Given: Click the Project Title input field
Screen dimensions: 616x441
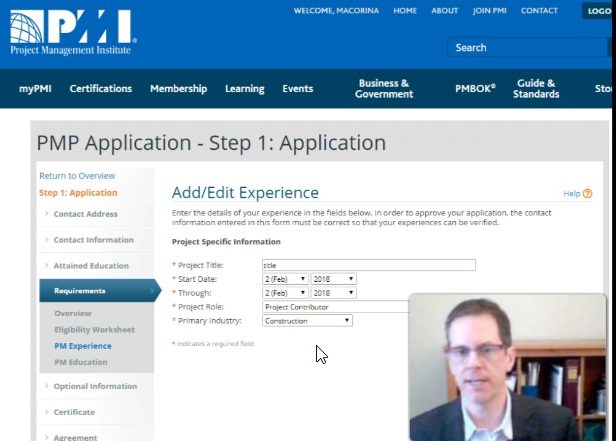Looking at the screenshot, I should point(369,265).
